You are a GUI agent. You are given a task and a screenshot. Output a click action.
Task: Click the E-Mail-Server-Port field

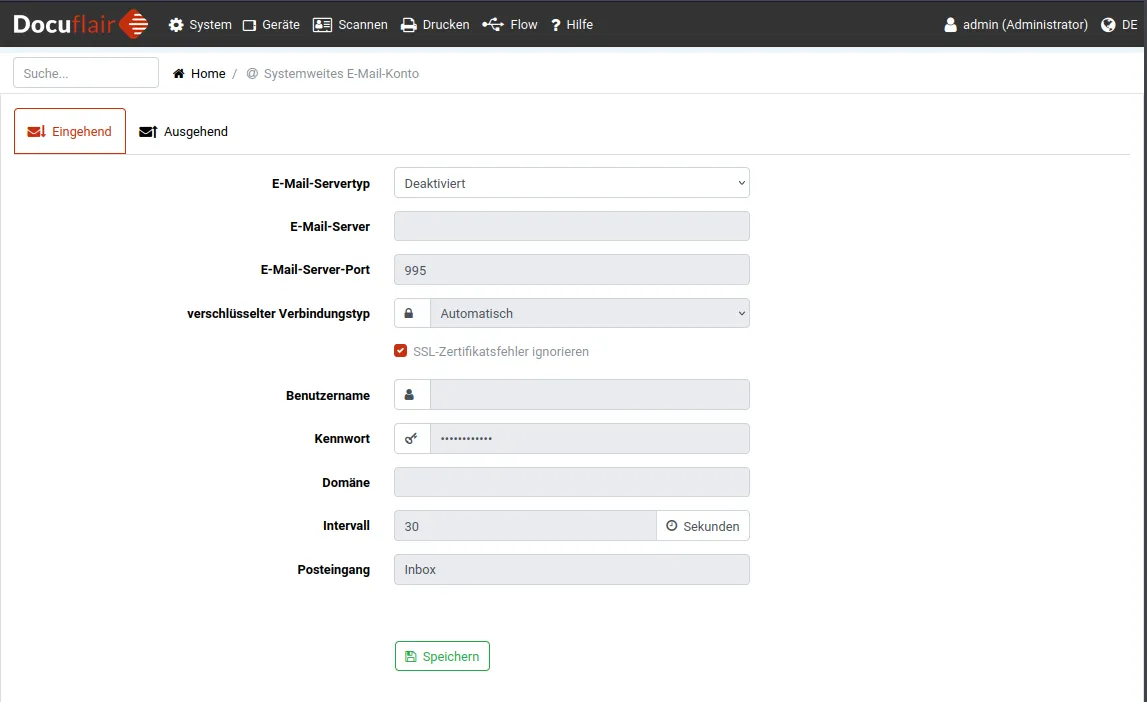571,270
